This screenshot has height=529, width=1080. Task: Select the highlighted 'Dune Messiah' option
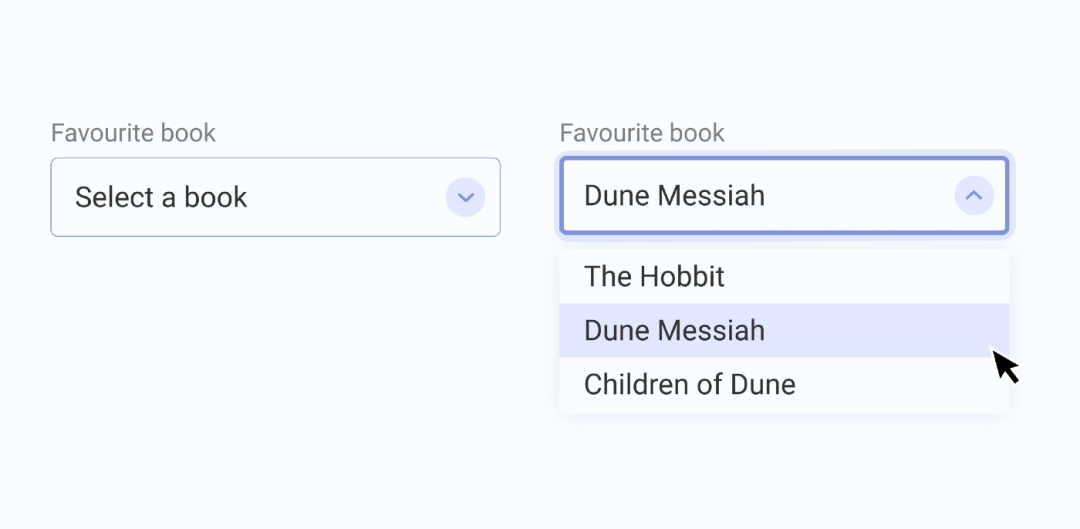click(674, 331)
